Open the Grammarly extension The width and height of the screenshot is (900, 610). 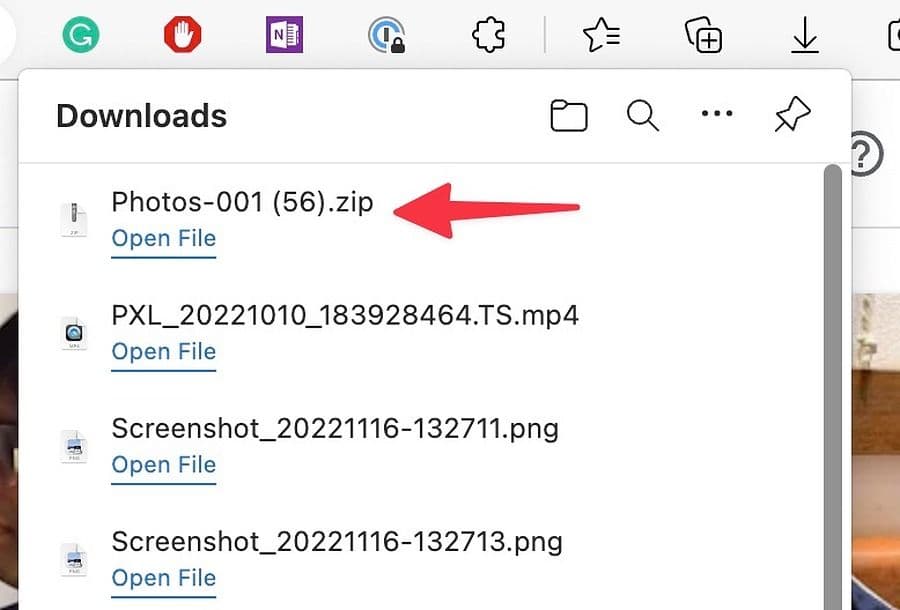pyautogui.click(x=80, y=33)
